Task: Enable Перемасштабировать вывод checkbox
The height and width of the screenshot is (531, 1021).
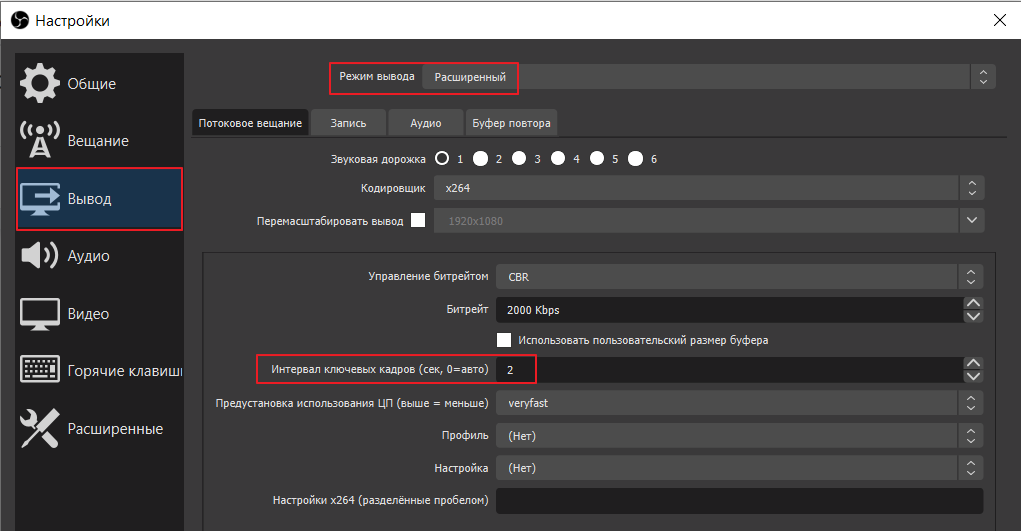Action: 418,220
